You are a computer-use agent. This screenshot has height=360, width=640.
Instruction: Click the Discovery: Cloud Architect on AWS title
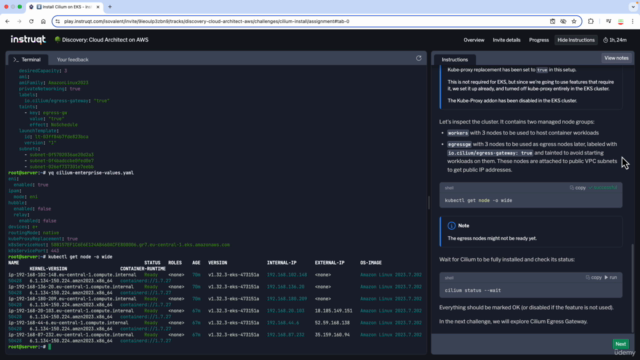point(105,40)
